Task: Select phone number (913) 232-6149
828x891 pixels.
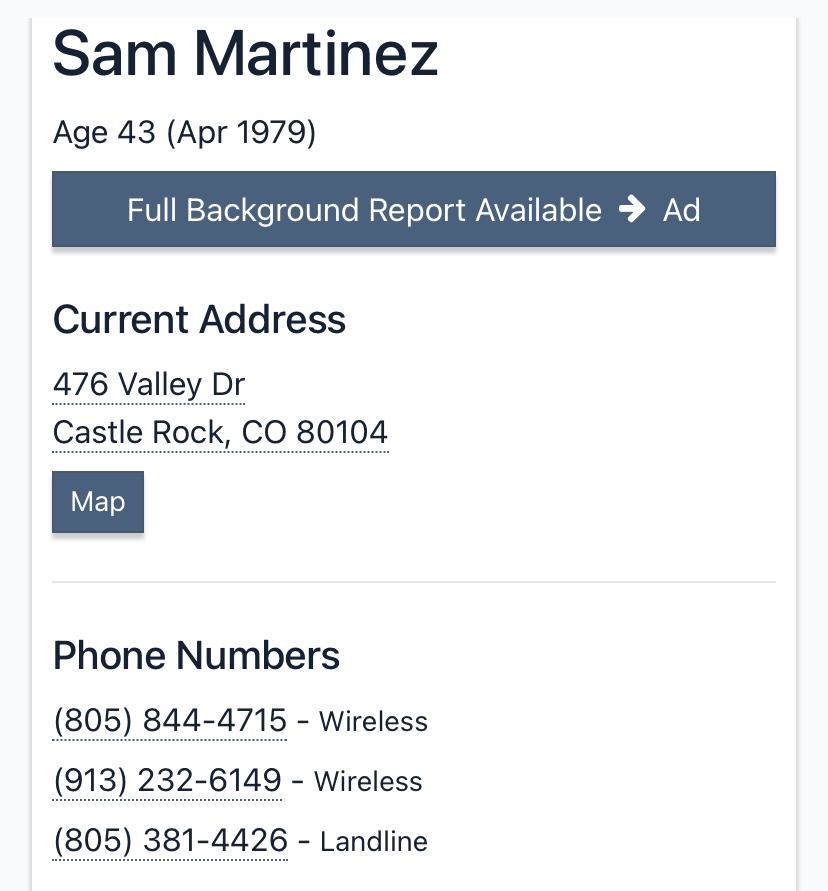Action: tap(167, 780)
